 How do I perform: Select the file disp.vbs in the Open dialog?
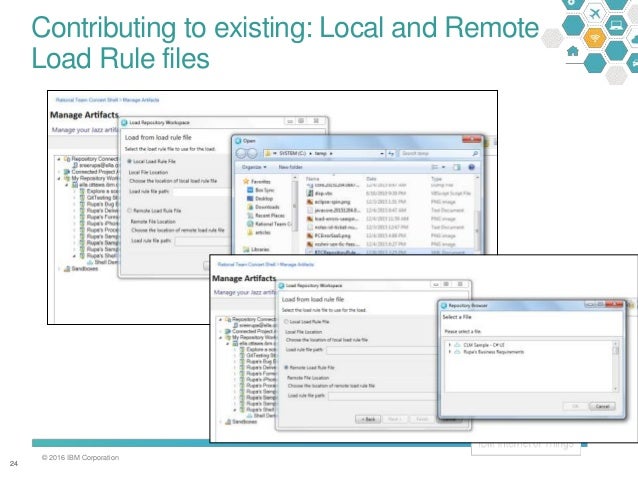click(x=319, y=193)
